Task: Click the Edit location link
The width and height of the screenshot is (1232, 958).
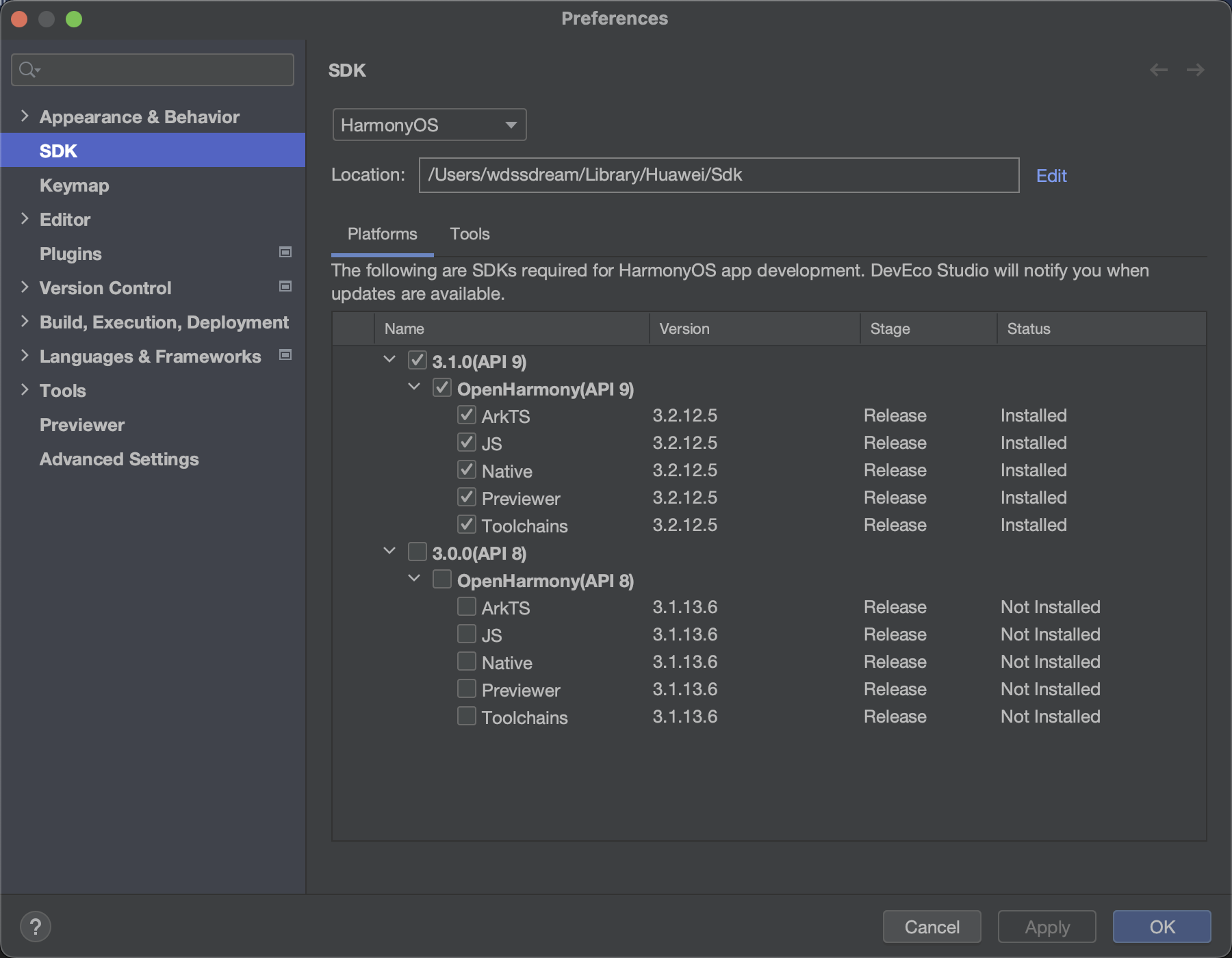Action: tap(1051, 176)
